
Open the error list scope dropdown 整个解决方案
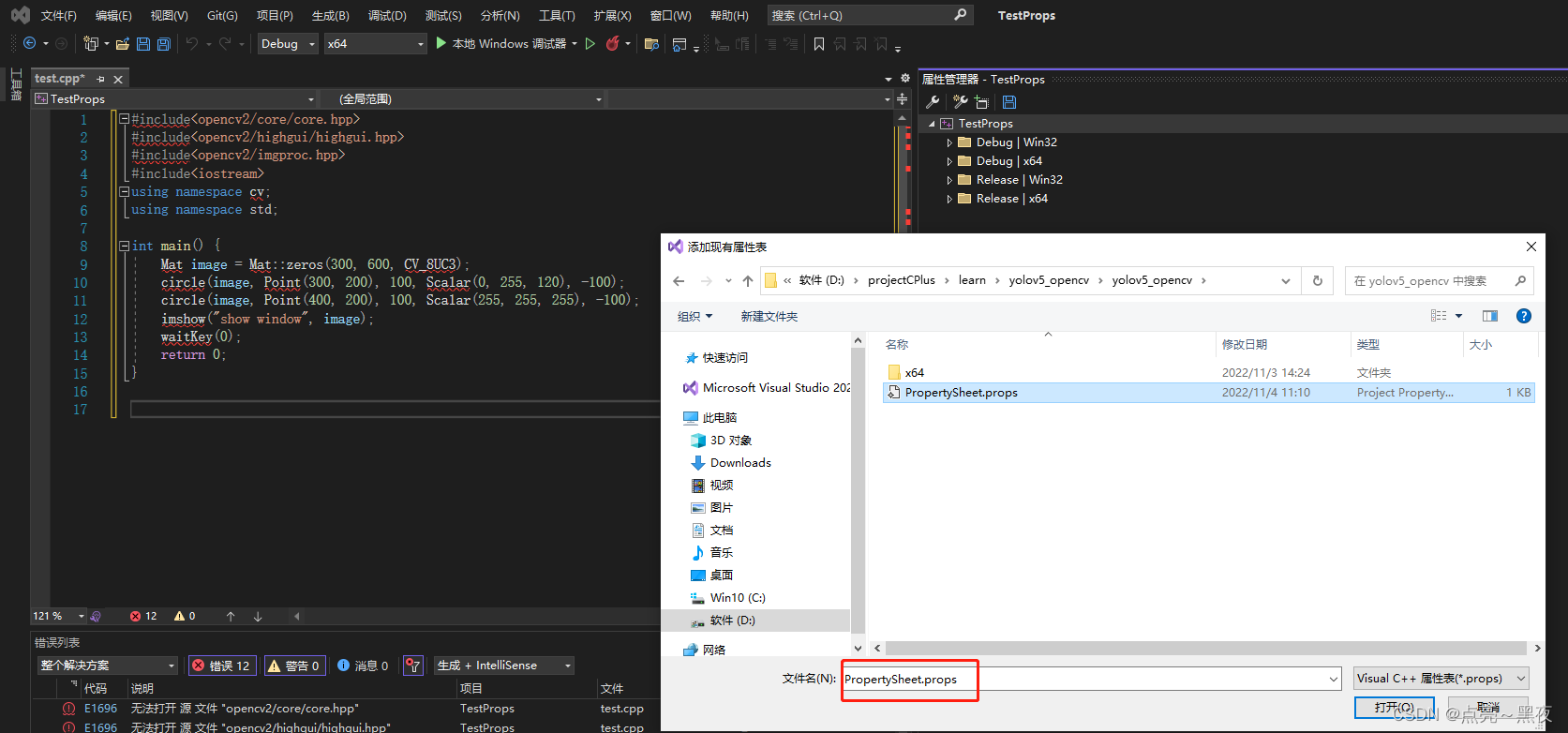click(x=108, y=666)
